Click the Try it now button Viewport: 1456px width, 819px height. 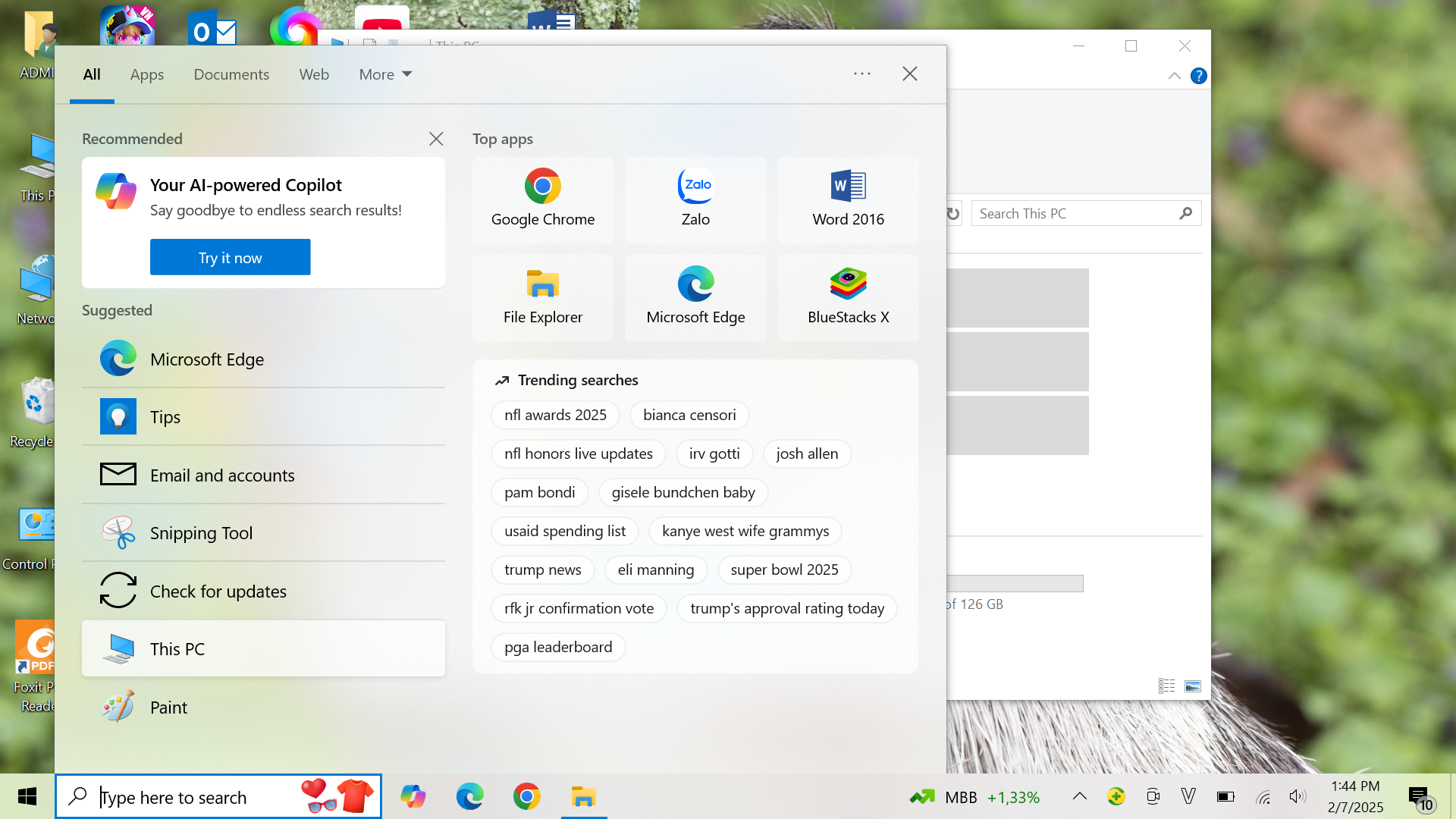230,258
